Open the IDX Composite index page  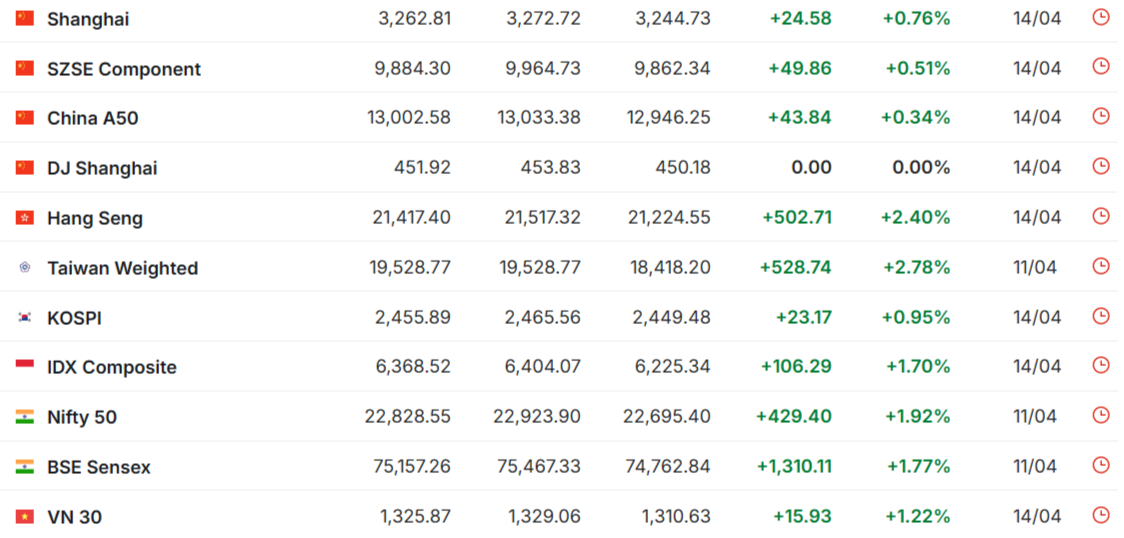pyautogui.click(x=112, y=368)
